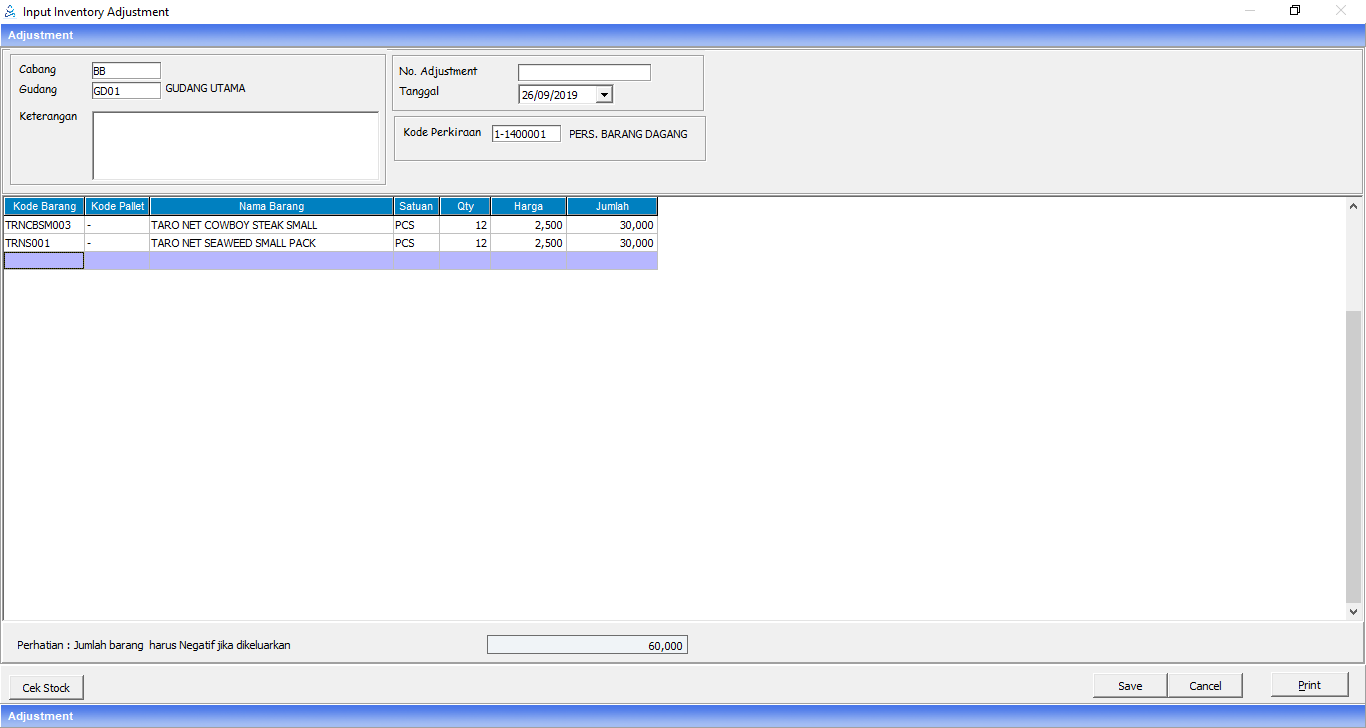Click the application icon in title bar
This screenshot has width=1366, height=728.
[10, 12]
